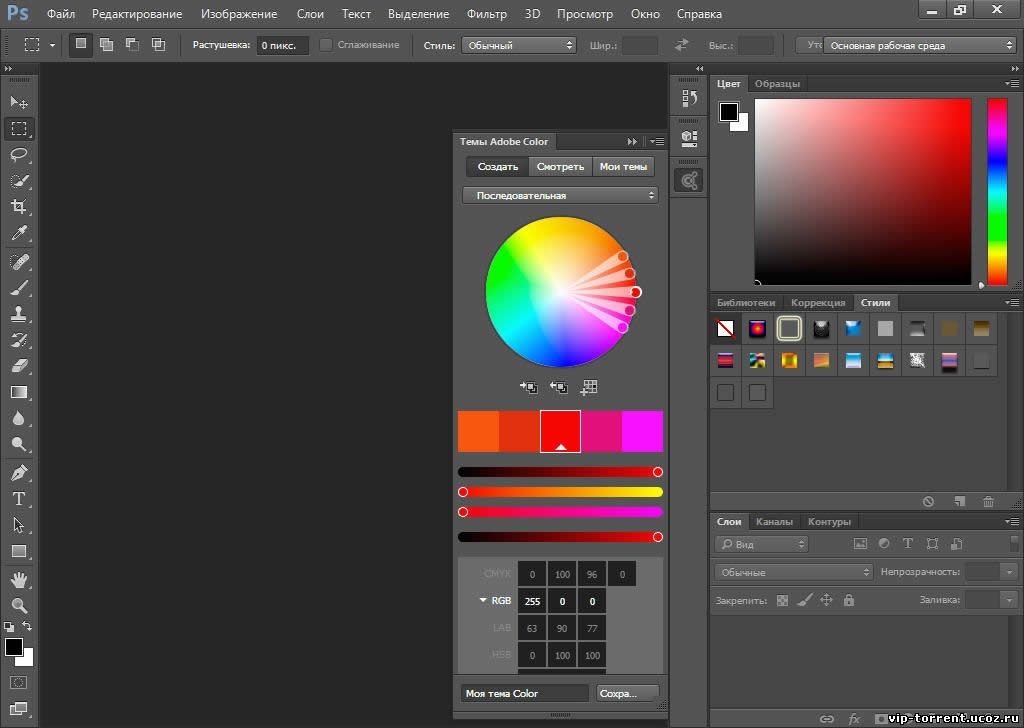Viewport: 1024px width, 728px height.
Task: Select the Eyedropper tool
Action: 19,234
